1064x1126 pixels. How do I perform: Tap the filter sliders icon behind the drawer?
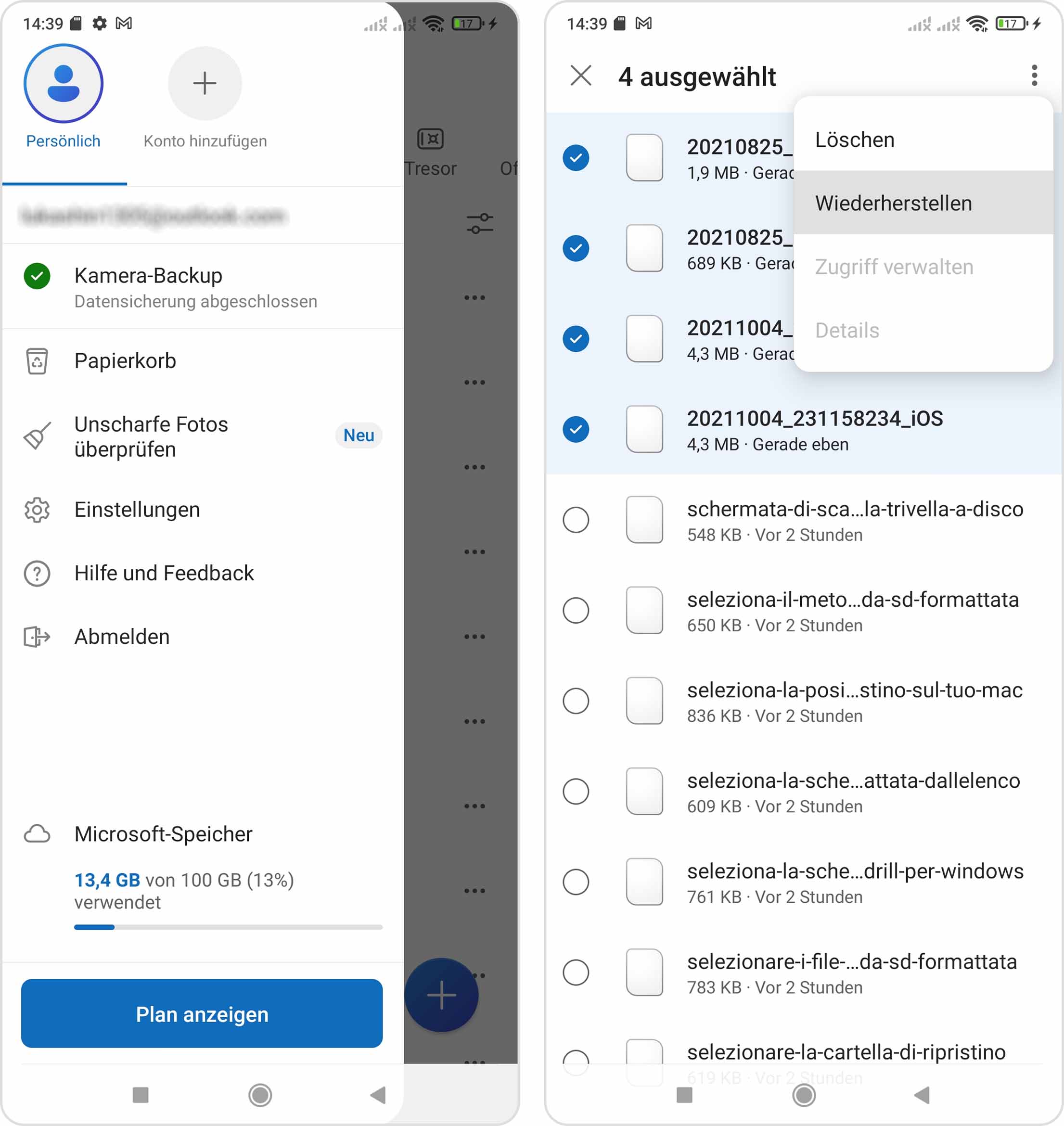(x=480, y=223)
